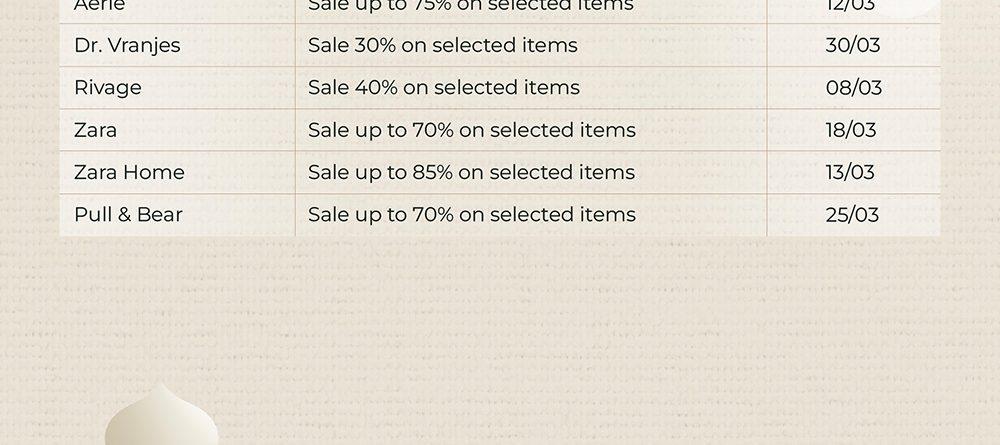Select Zara's 'Sale up to 70%' offer

472,130
